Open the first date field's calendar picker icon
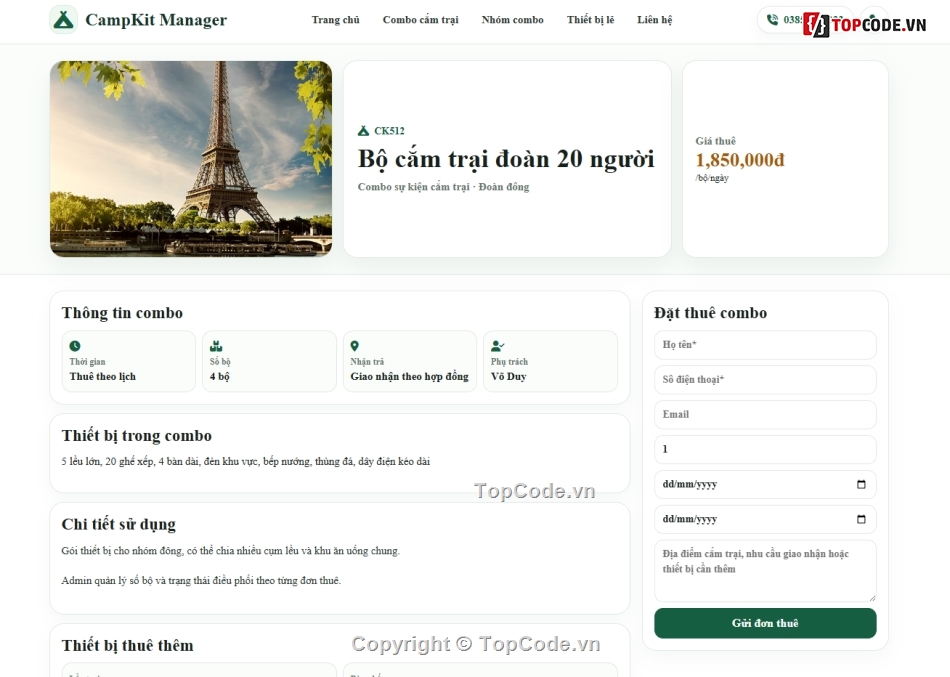The width and height of the screenshot is (950, 677). point(862,484)
